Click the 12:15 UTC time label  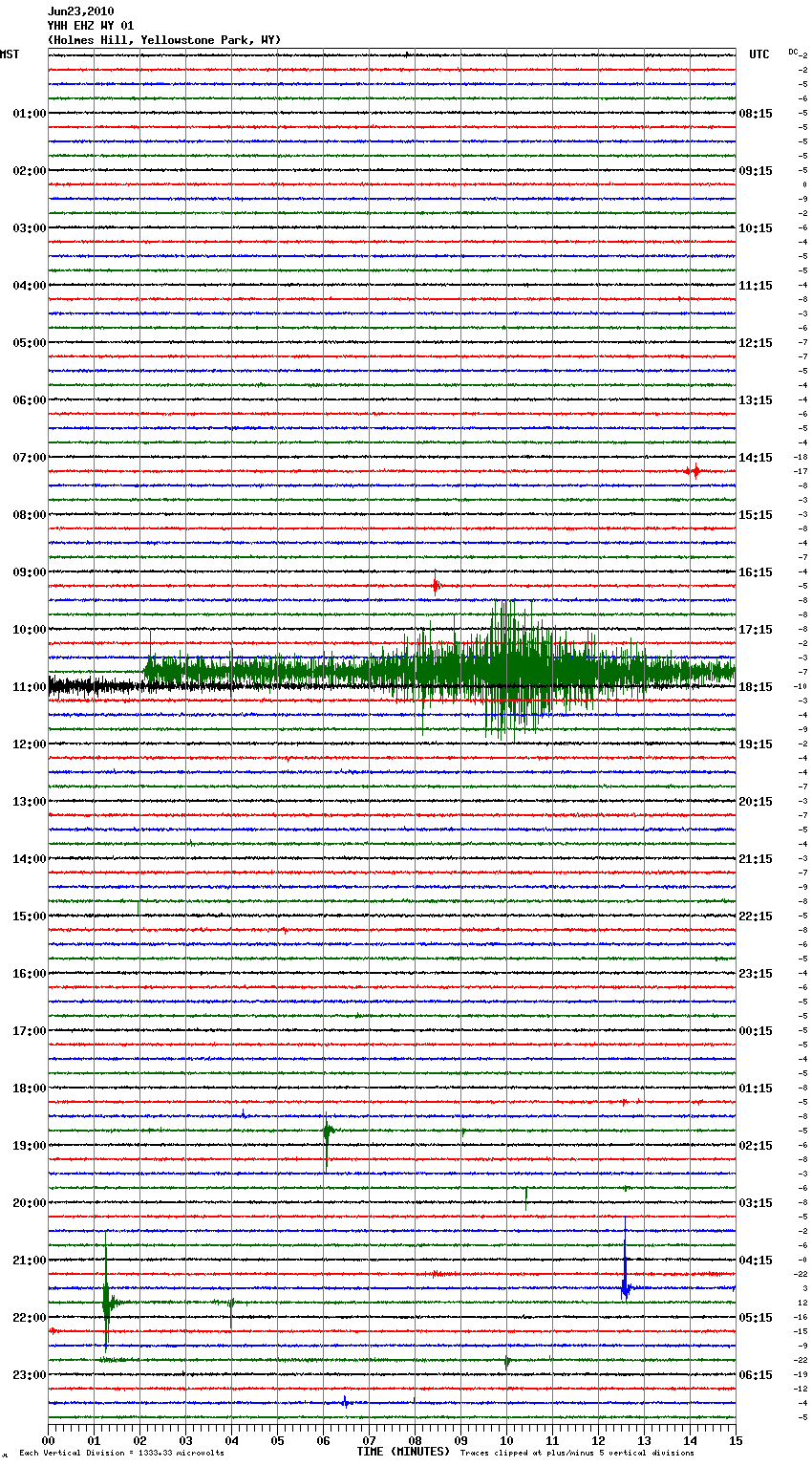[756, 342]
